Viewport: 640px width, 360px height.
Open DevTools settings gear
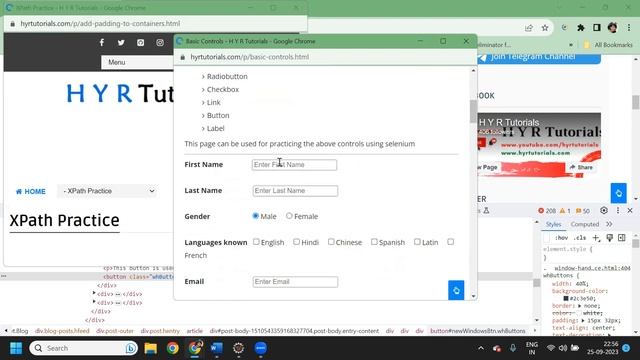(604, 211)
